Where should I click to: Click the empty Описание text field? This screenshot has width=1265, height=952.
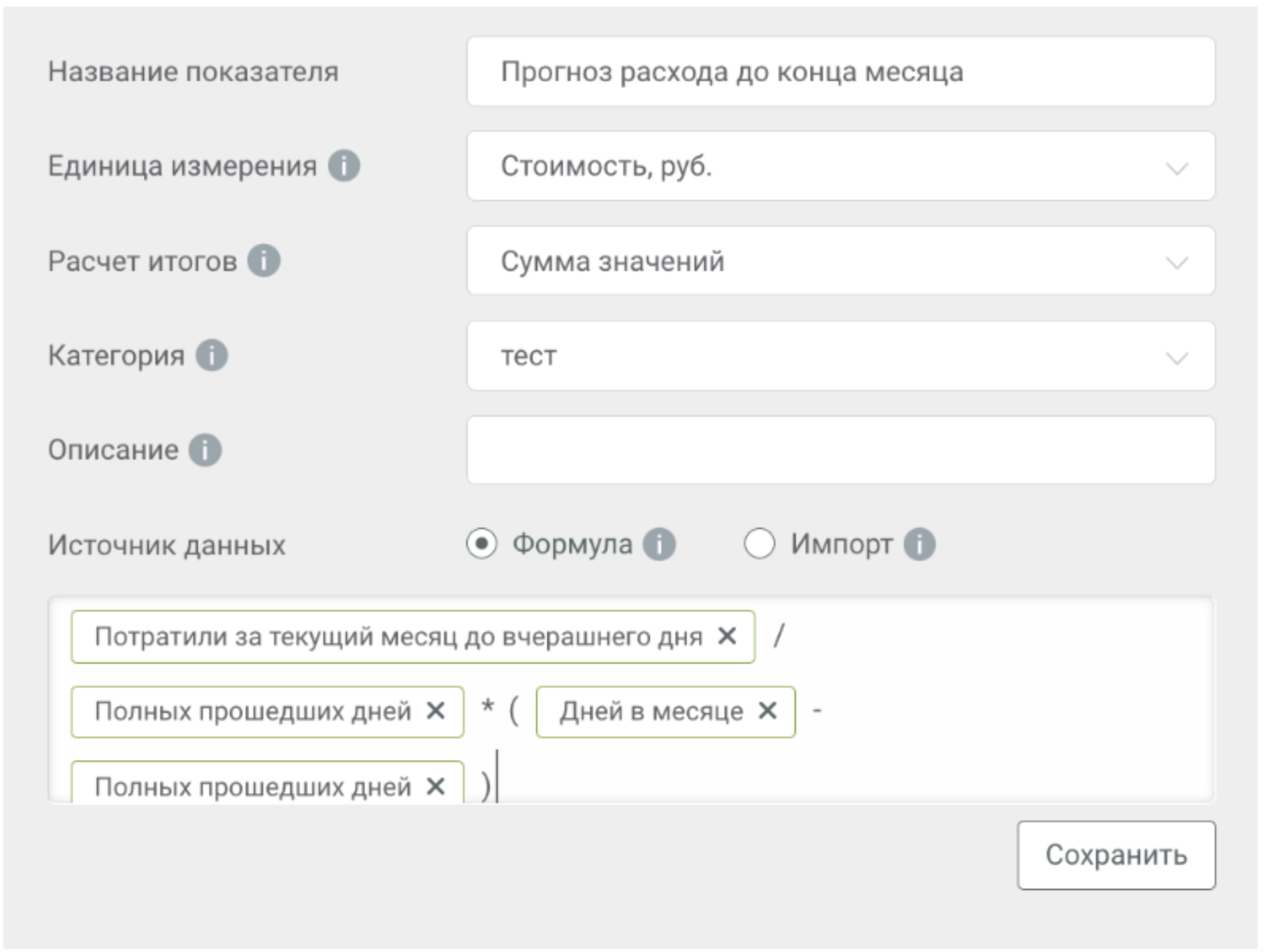coord(840,450)
